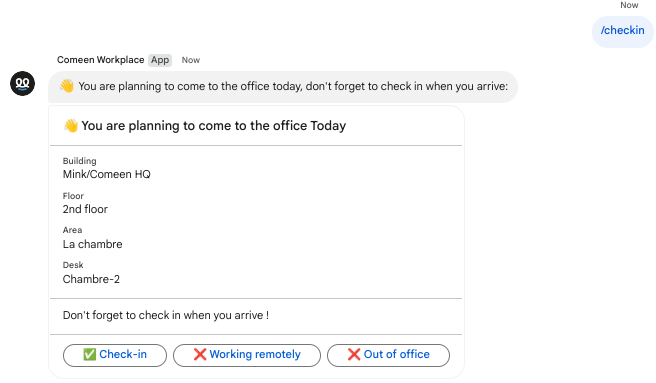Open the /checkin command message
Image resolution: width=656 pixels, height=383 pixels.
tap(623, 31)
